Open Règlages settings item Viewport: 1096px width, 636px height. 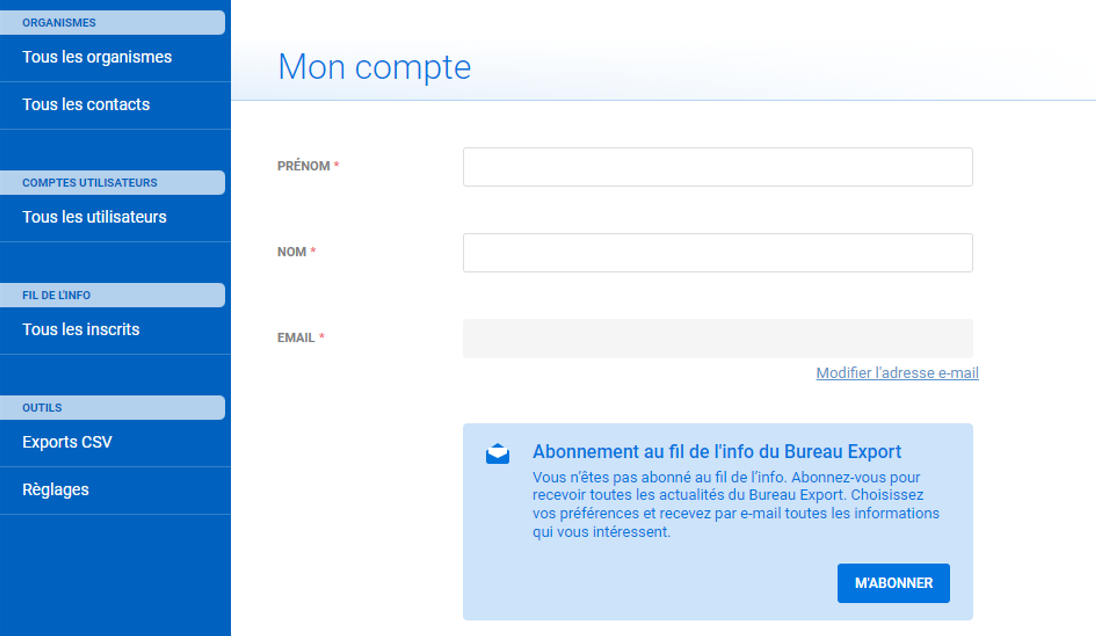point(56,489)
